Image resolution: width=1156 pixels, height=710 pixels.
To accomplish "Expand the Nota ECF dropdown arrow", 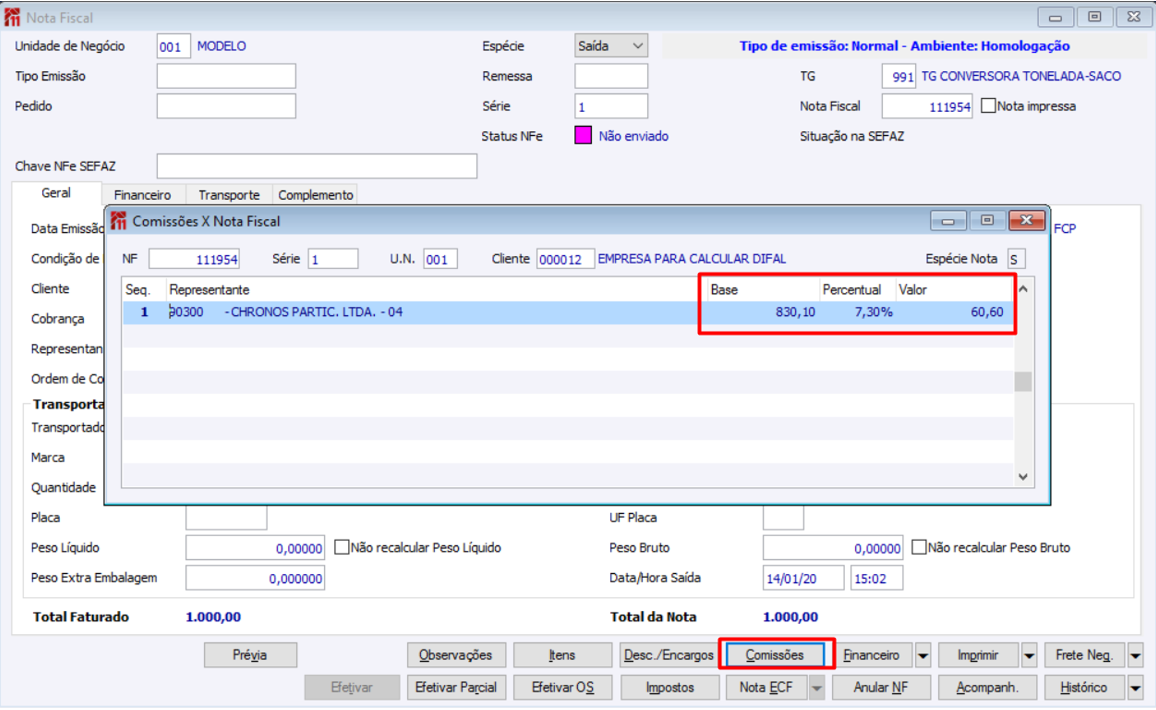I will [817, 687].
